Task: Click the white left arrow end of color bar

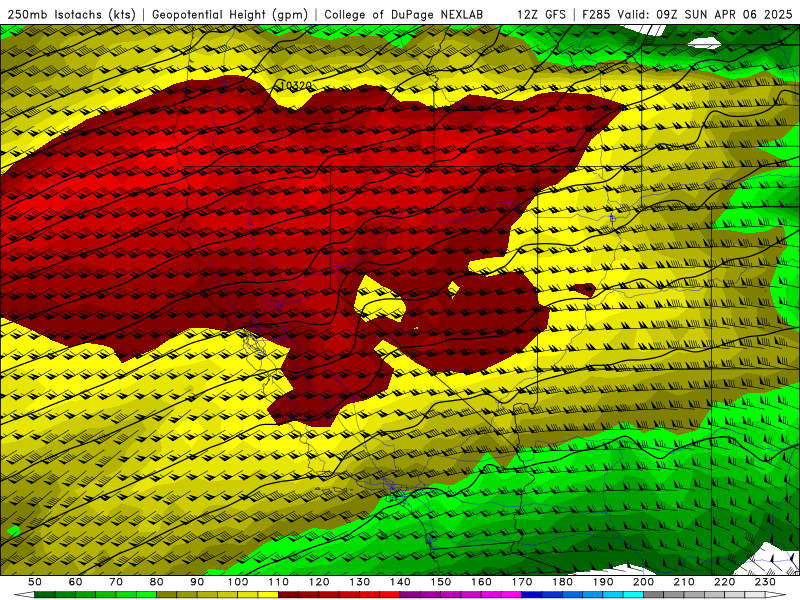Action: (x=24, y=595)
